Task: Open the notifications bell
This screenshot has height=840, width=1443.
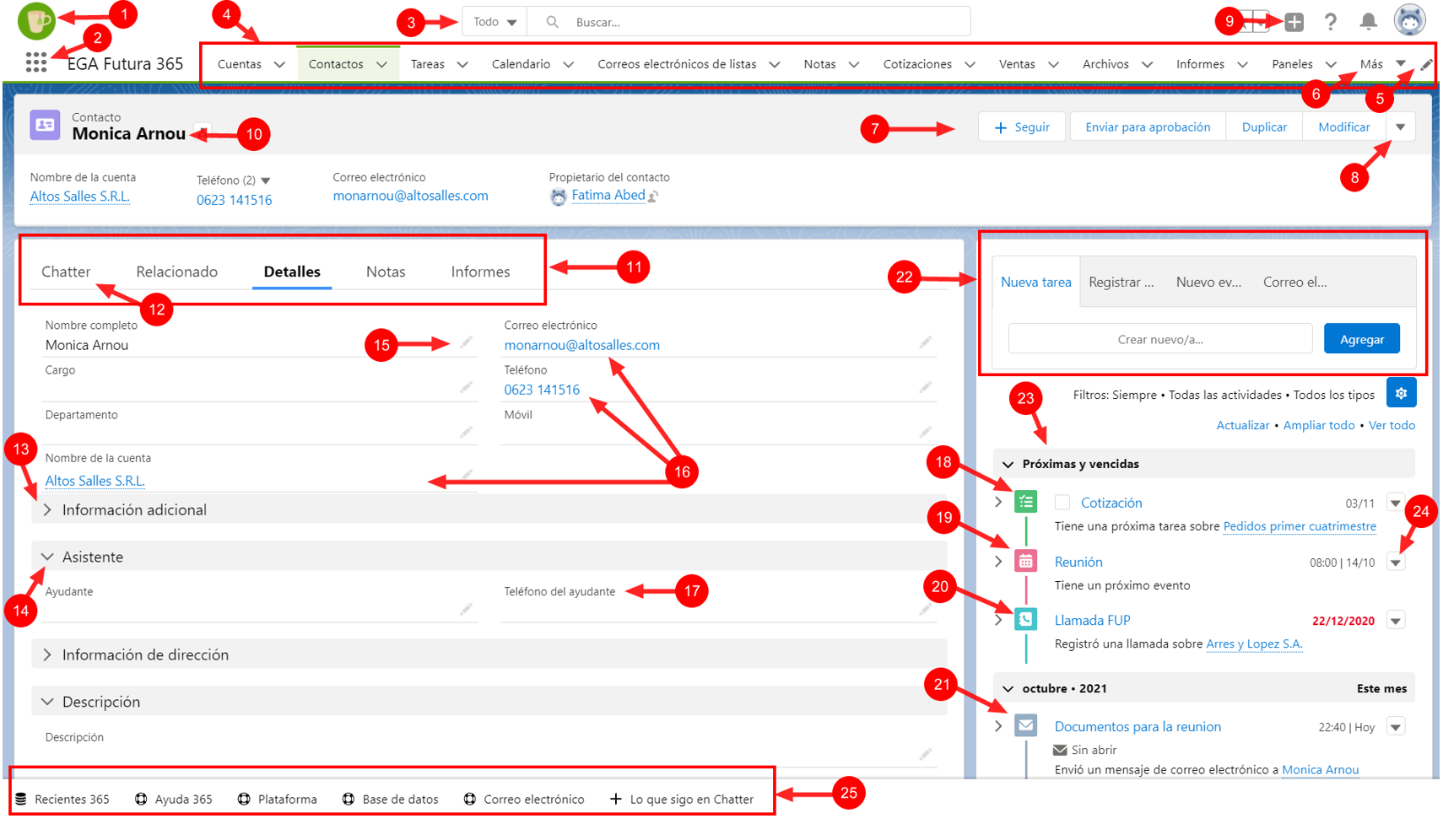Action: coord(1368,22)
